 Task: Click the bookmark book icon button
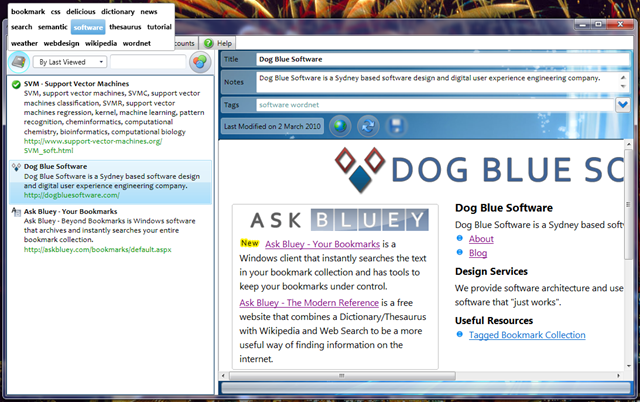[19, 62]
